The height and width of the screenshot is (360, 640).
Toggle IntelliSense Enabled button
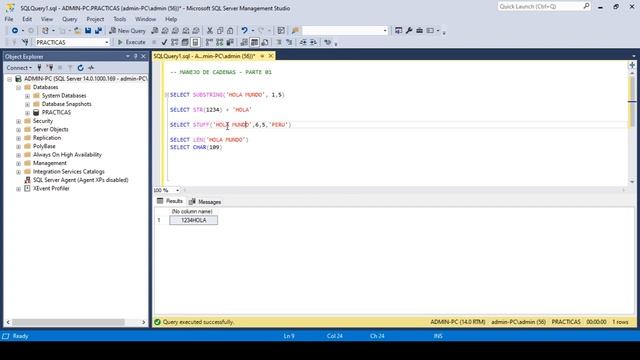(195, 42)
